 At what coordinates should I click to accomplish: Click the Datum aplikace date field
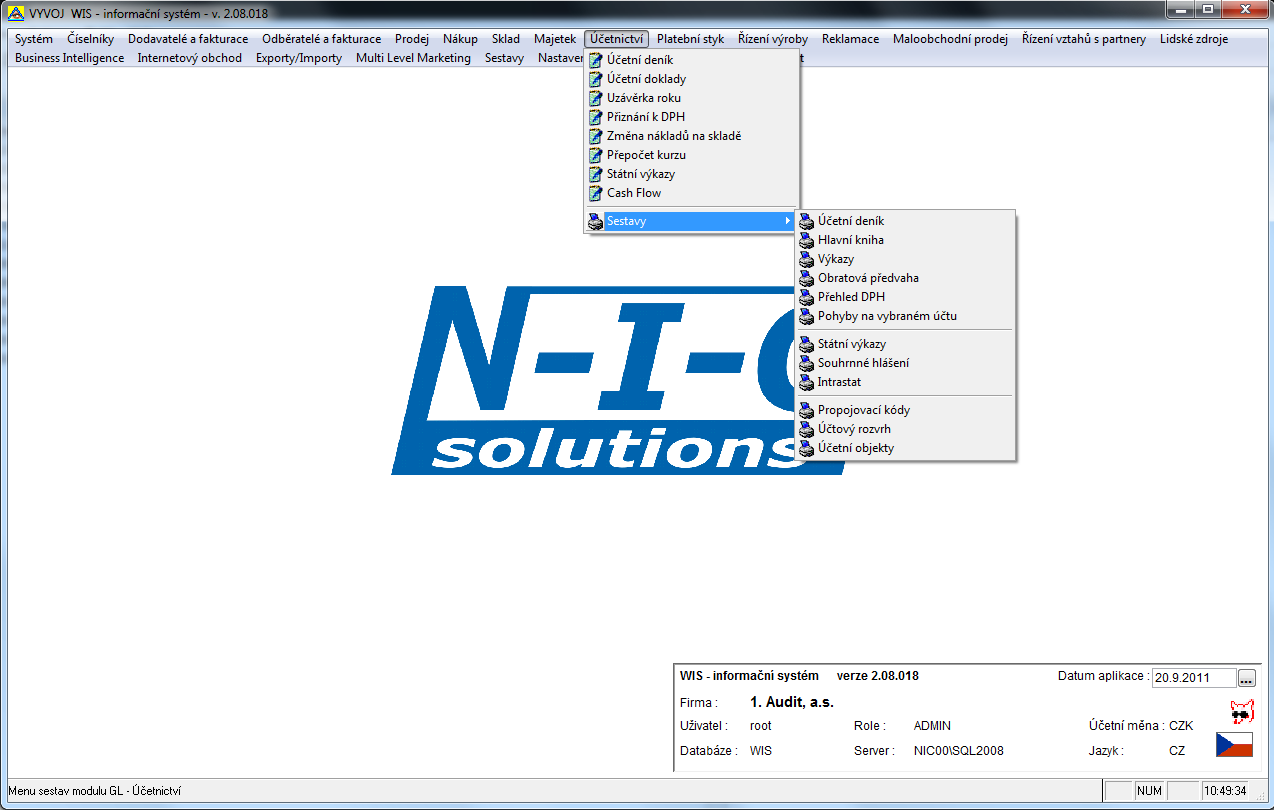(x=1194, y=678)
